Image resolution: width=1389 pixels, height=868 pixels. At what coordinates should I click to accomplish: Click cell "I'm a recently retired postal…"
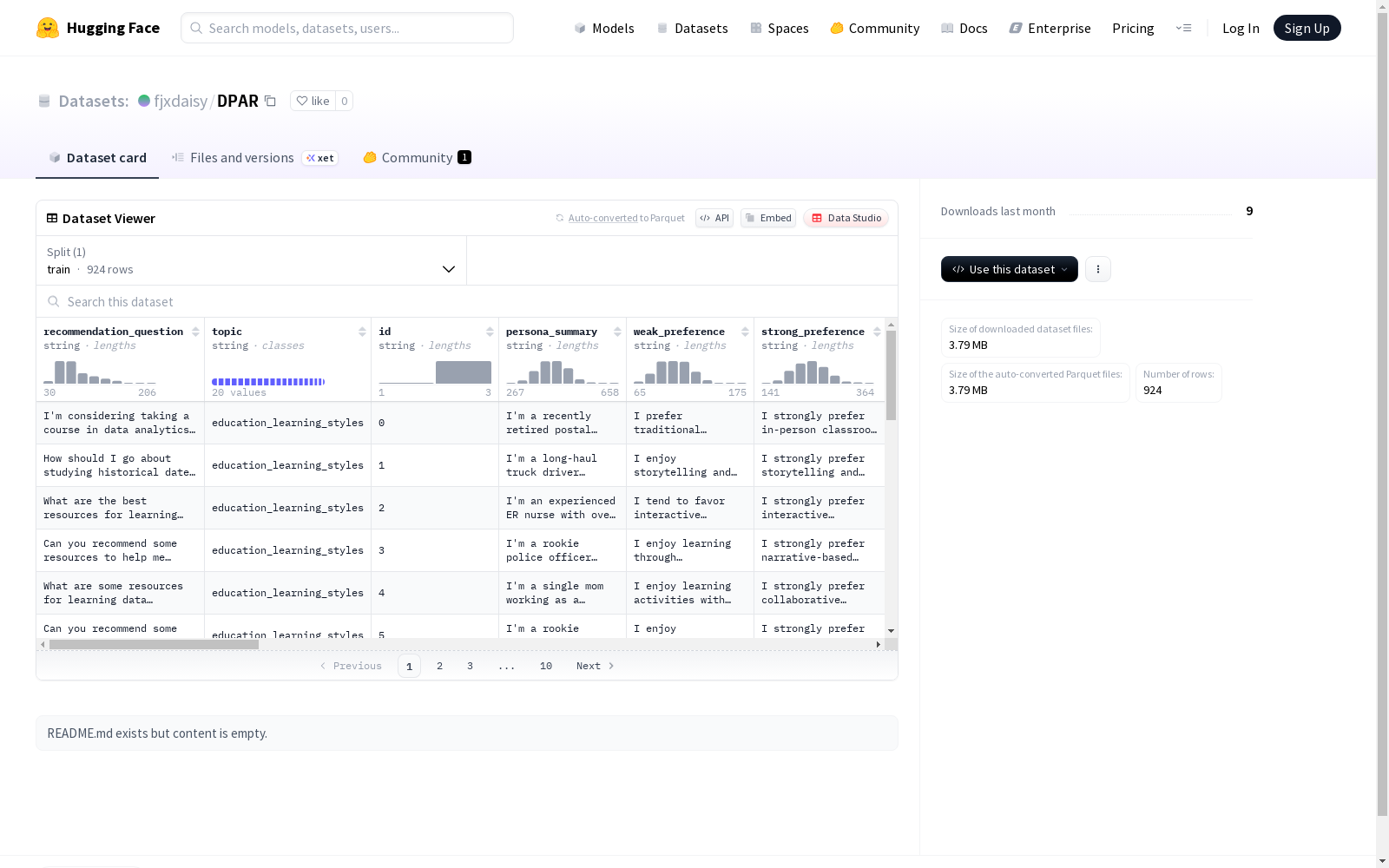click(x=563, y=423)
